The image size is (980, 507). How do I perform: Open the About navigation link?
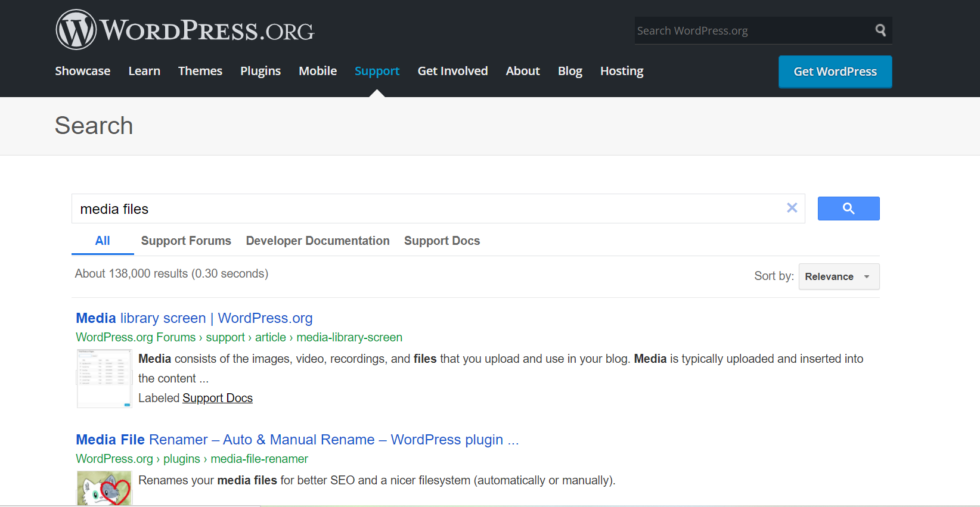[x=523, y=71]
